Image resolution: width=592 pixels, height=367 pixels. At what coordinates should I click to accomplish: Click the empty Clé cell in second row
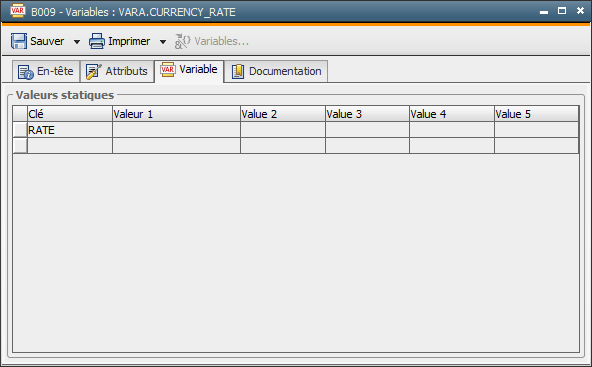click(x=70, y=146)
